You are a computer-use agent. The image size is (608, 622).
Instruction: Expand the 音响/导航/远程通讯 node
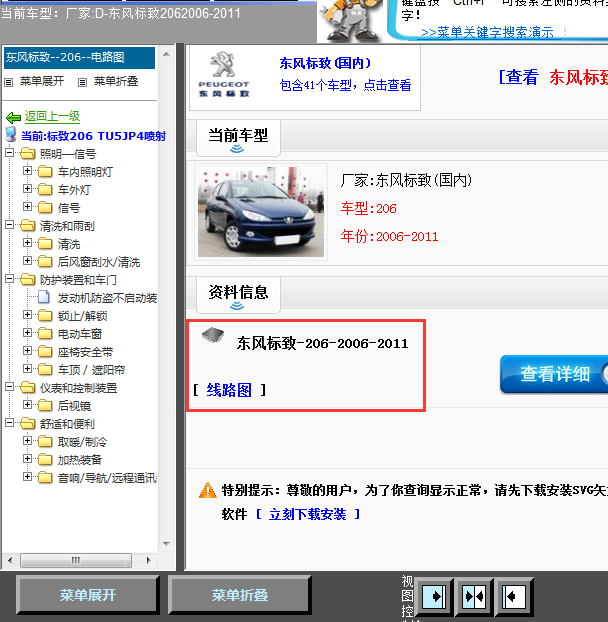pos(27,476)
